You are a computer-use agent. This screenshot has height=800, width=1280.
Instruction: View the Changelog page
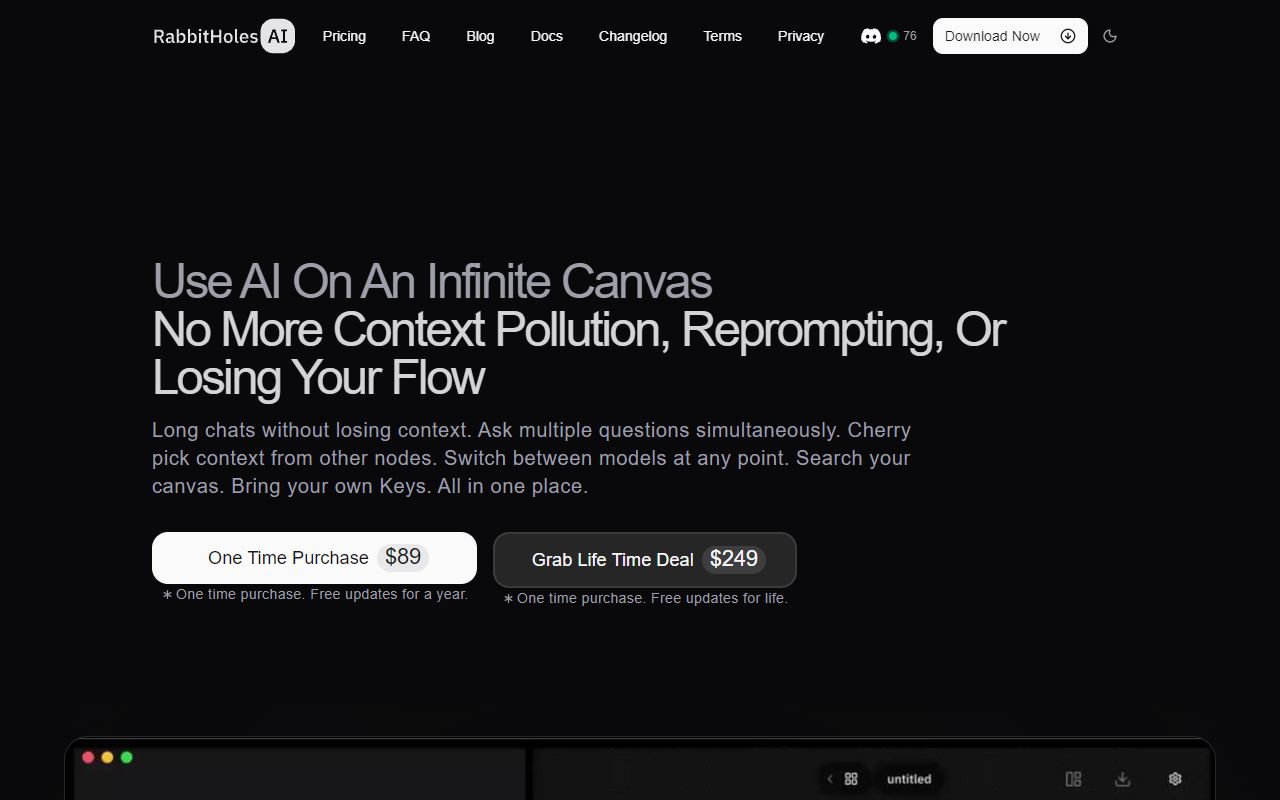coord(632,36)
